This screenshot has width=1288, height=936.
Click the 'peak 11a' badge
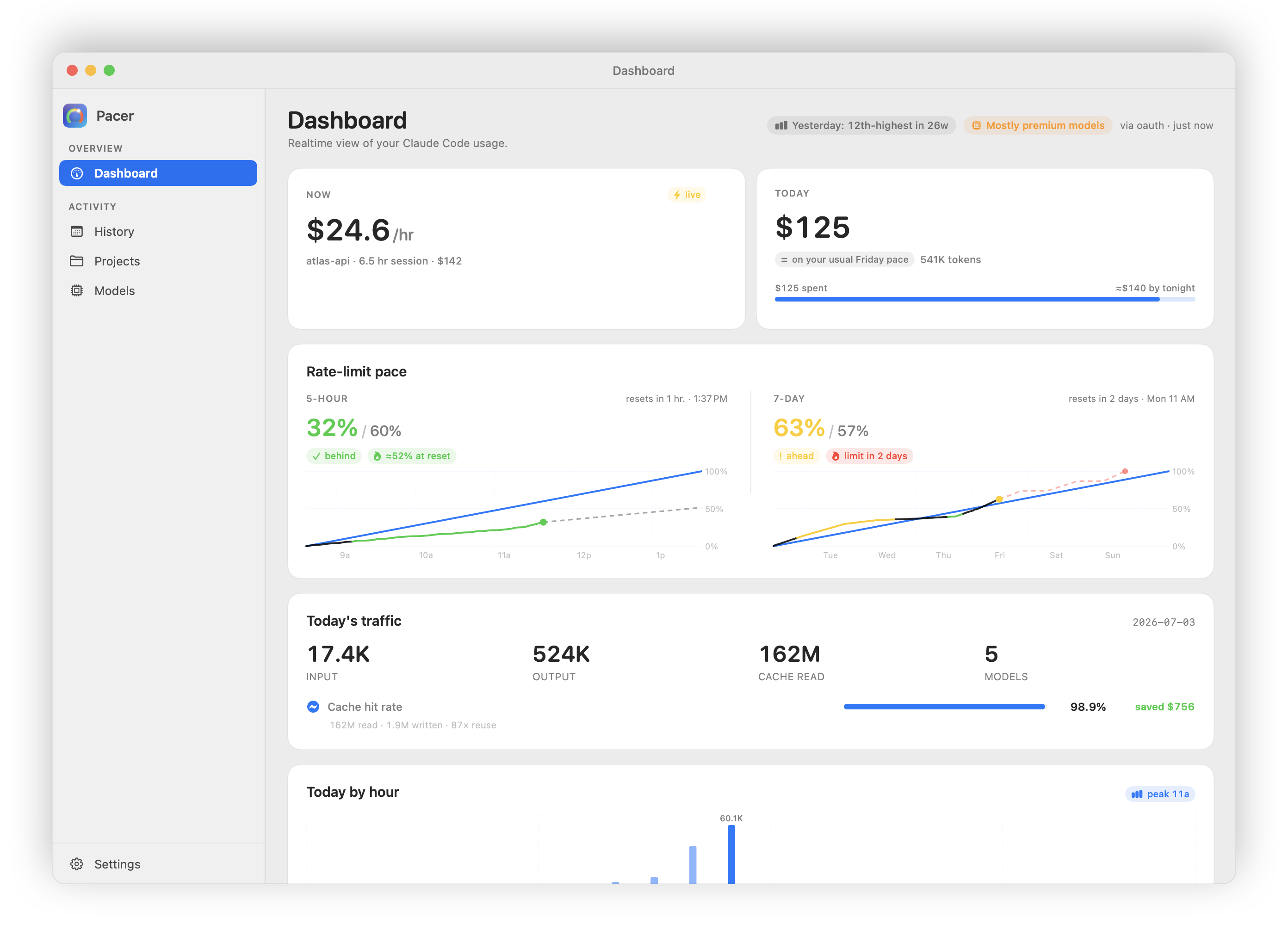(x=1160, y=794)
